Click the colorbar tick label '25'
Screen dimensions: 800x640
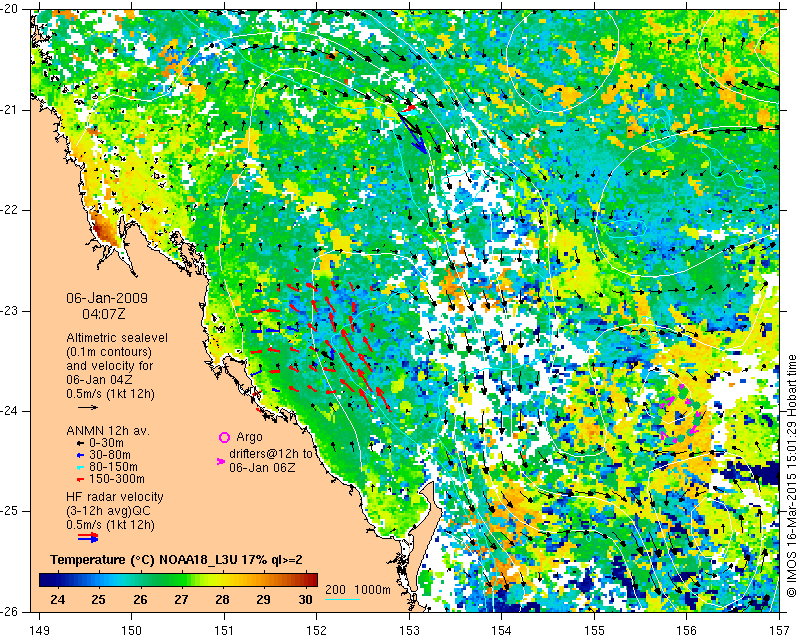tap(98, 599)
